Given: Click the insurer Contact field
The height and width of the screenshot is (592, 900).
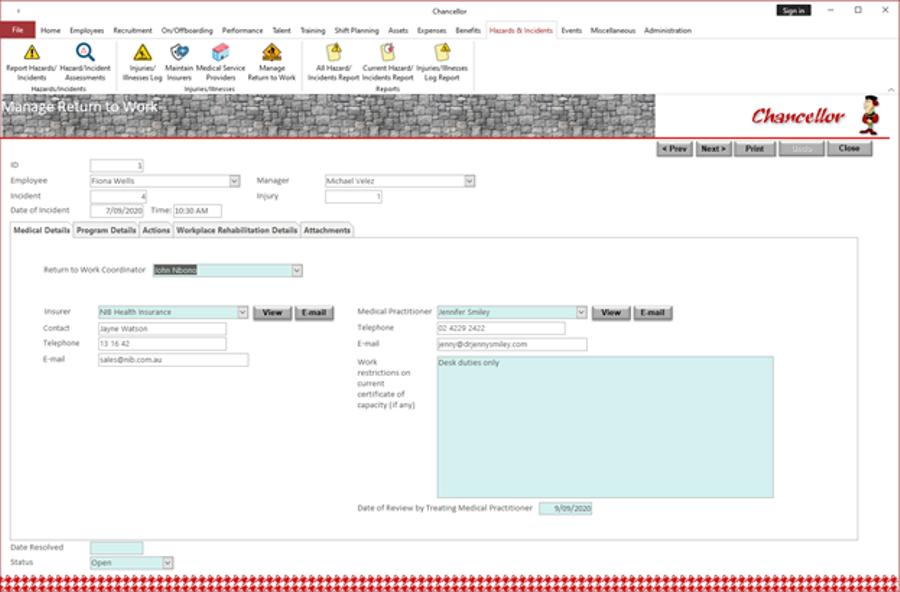Looking at the screenshot, I should point(162,329).
